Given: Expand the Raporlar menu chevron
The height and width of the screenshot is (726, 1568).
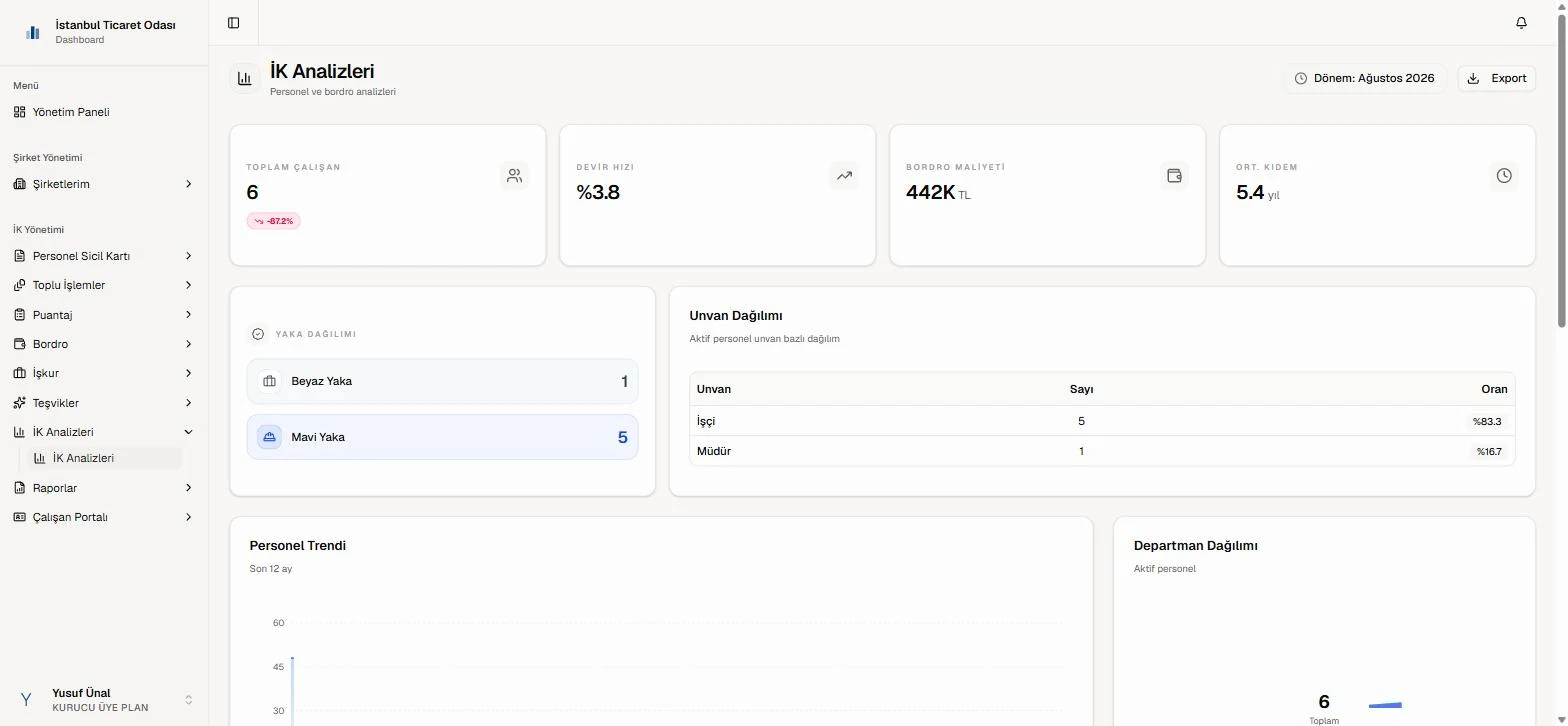Looking at the screenshot, I should click(188, 488).
